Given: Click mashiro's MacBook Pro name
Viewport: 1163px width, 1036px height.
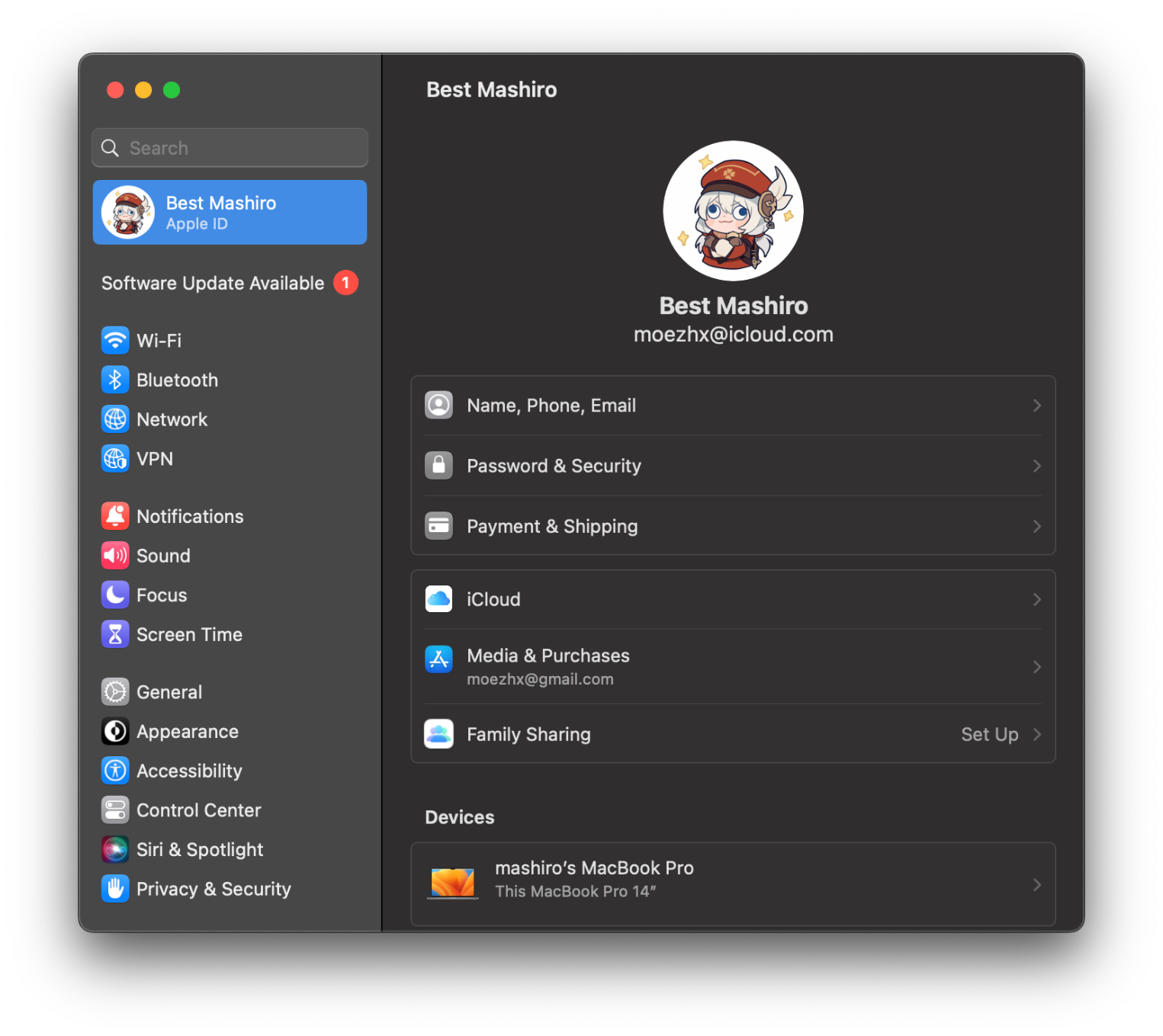Looking at the screenshot, I should [x=594, y=868].
